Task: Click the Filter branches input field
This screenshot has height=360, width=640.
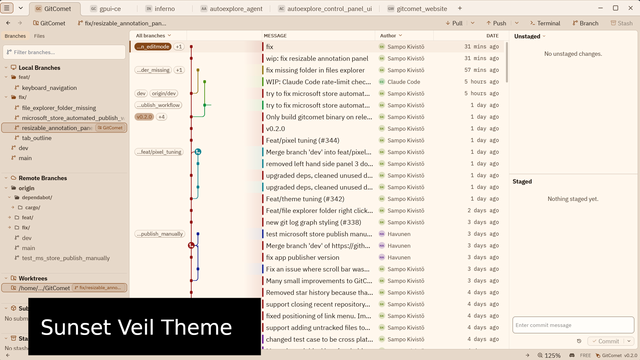Action: pyautogui.click(x=64, y=52)
